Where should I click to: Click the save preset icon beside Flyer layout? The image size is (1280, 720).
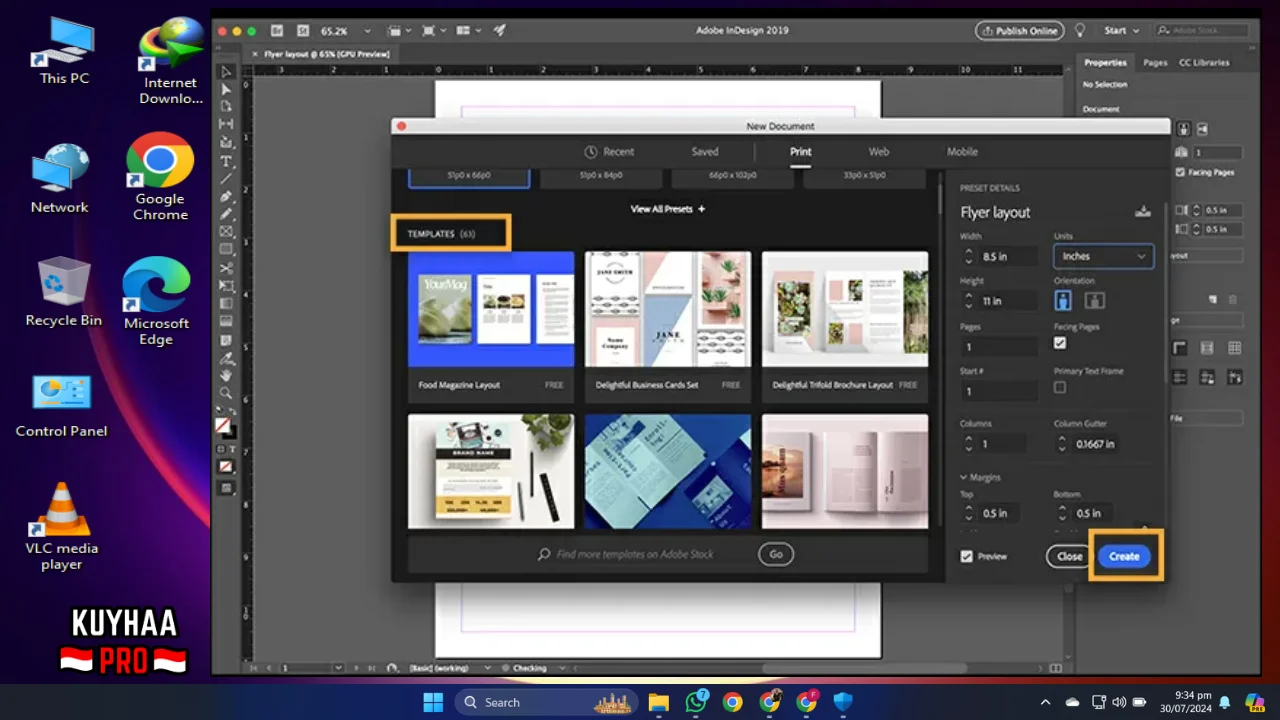(1143, 211)
